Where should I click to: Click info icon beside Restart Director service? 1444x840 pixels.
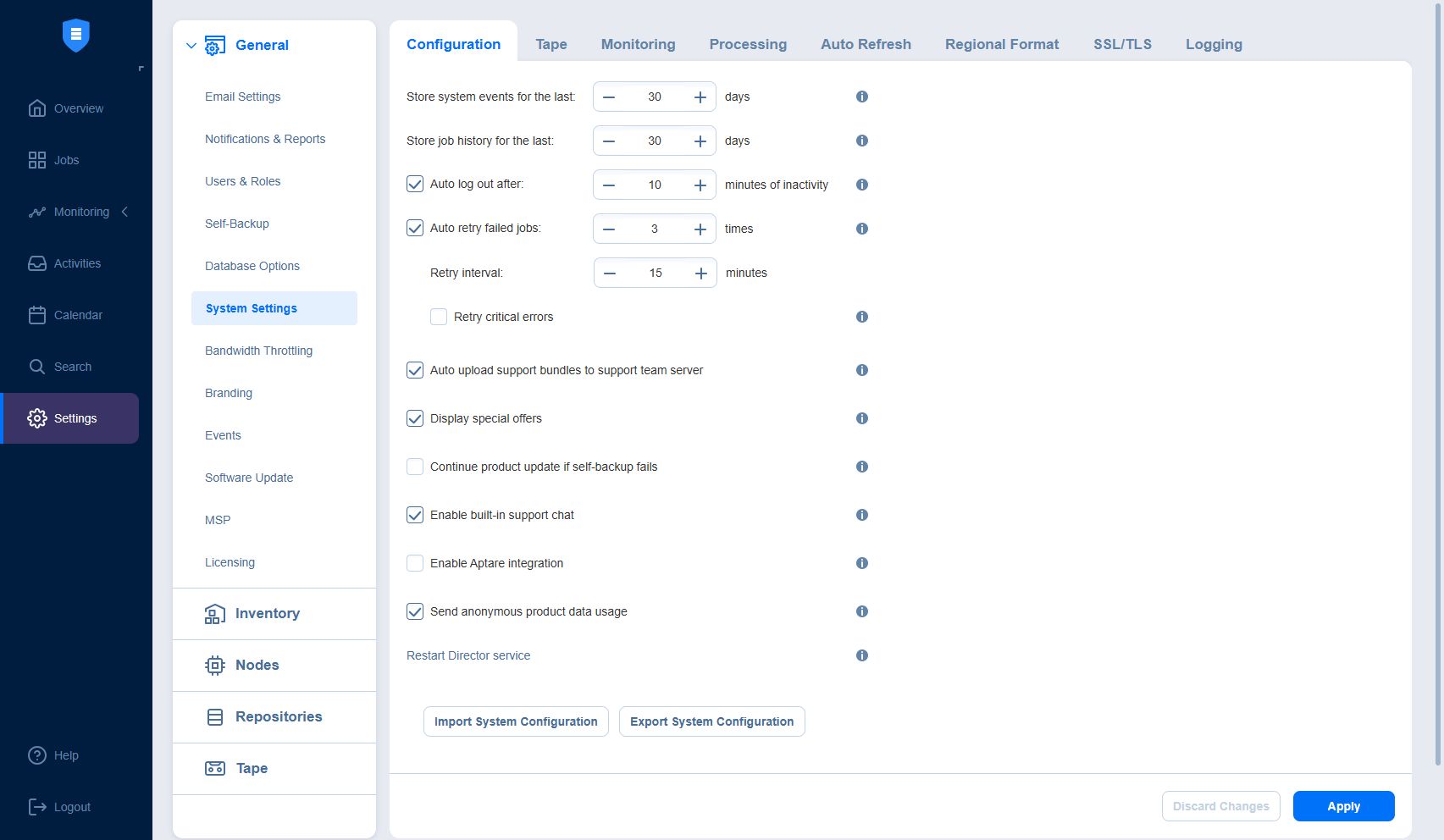point(861,655)
